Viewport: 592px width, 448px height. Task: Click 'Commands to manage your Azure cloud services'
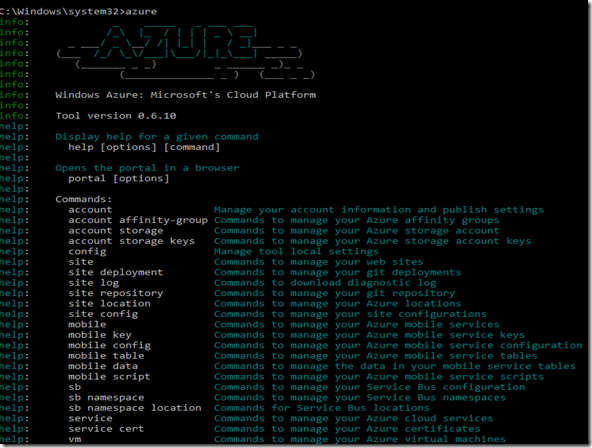[x=353, y=419]
